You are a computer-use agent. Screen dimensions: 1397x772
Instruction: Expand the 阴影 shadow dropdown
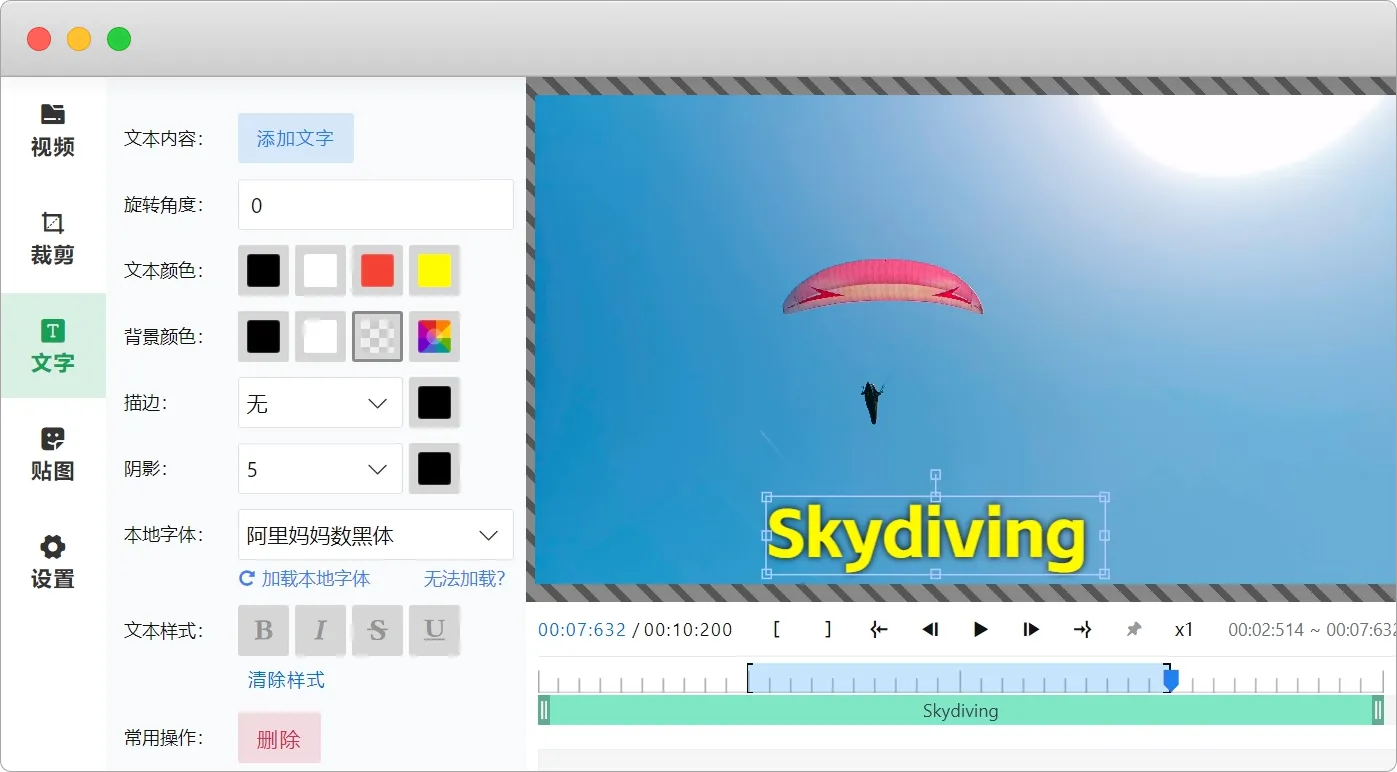(320, 469)
